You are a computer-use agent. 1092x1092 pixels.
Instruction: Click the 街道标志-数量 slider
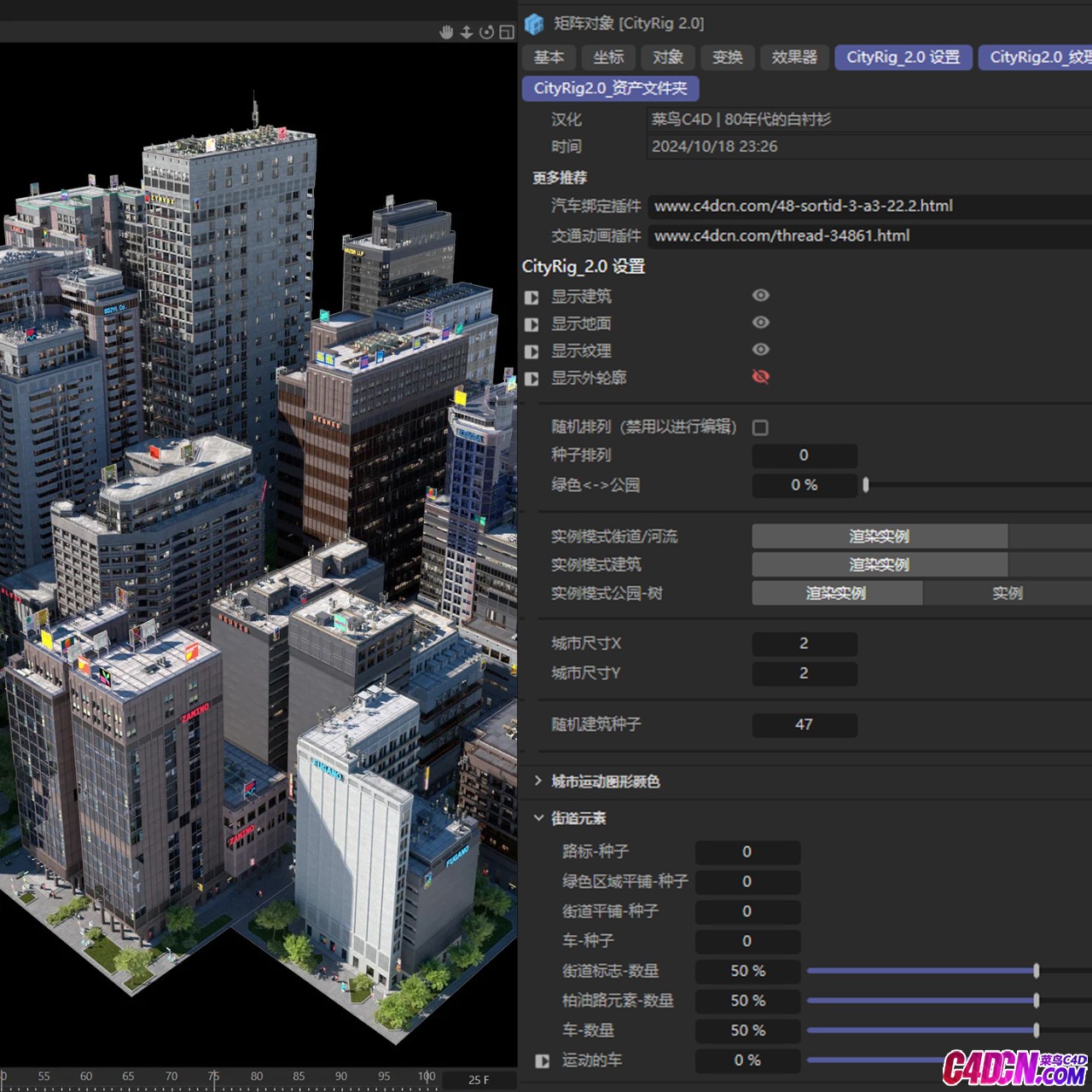[950, 971]
